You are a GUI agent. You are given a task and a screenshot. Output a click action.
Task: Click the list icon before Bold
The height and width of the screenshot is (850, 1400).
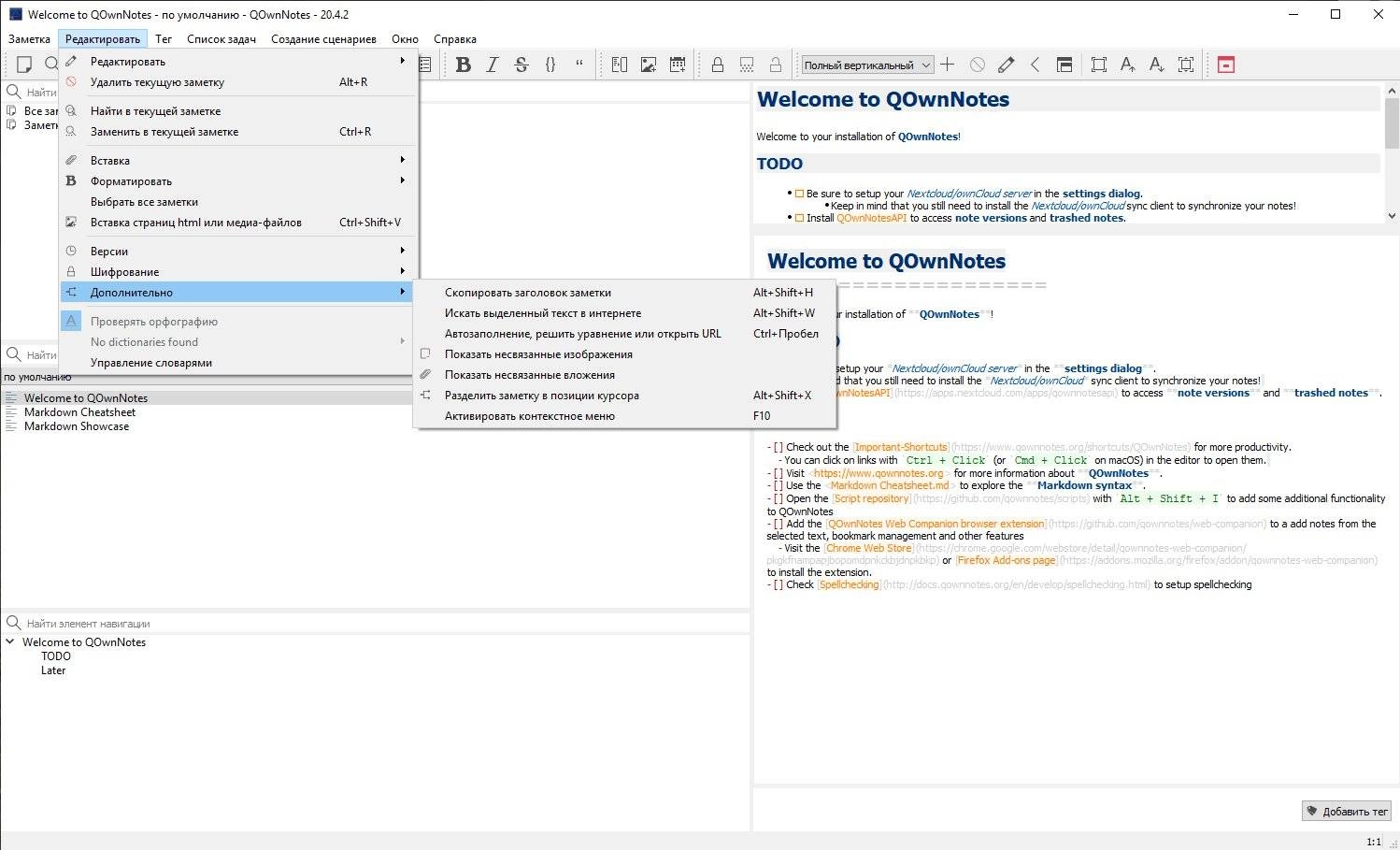tap(425, 65)
